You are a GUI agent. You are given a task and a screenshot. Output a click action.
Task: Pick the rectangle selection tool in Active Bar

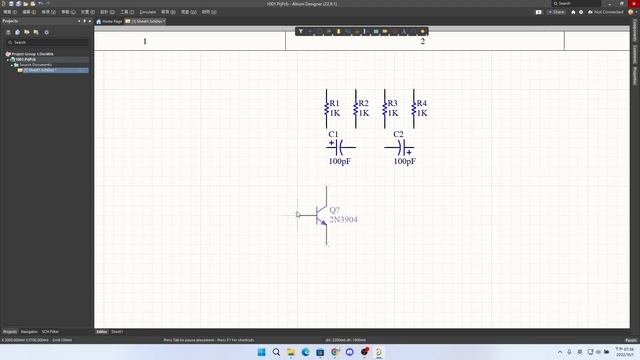(x=320, y=31)
